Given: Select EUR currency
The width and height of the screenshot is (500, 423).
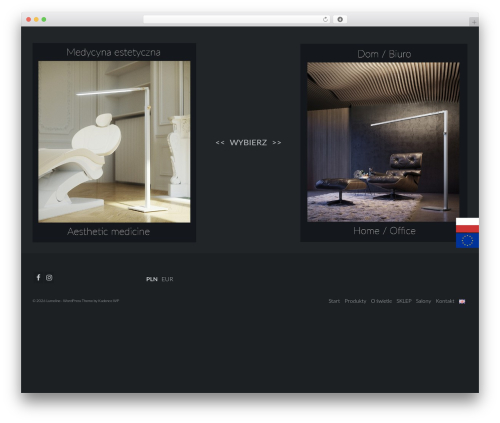Looking at the screenshot, I should point(167,279).
